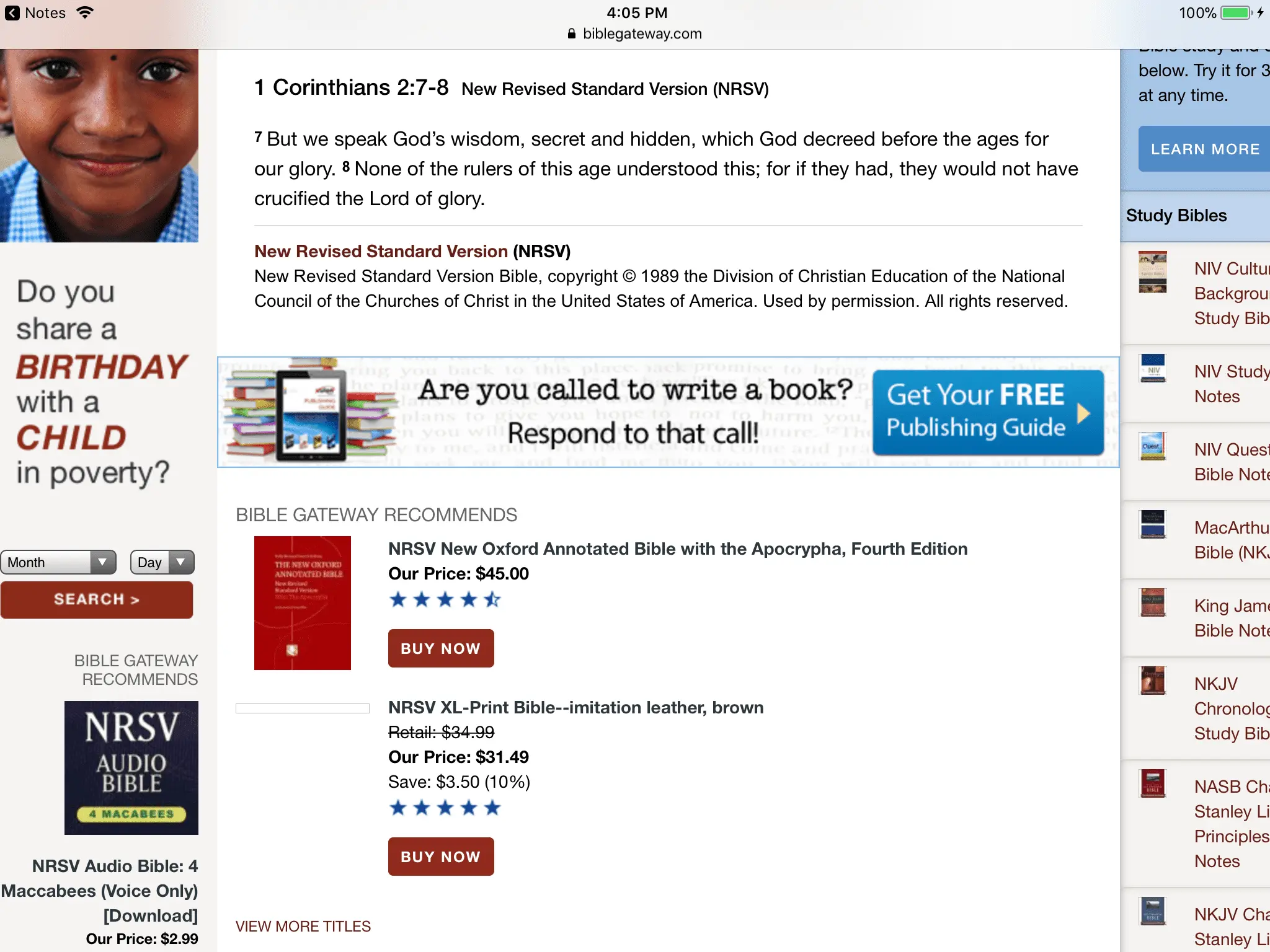This screenshot has height=952, width=1270.
Task: Click the red SEARCH button
Action: click(x=97, y=599)
